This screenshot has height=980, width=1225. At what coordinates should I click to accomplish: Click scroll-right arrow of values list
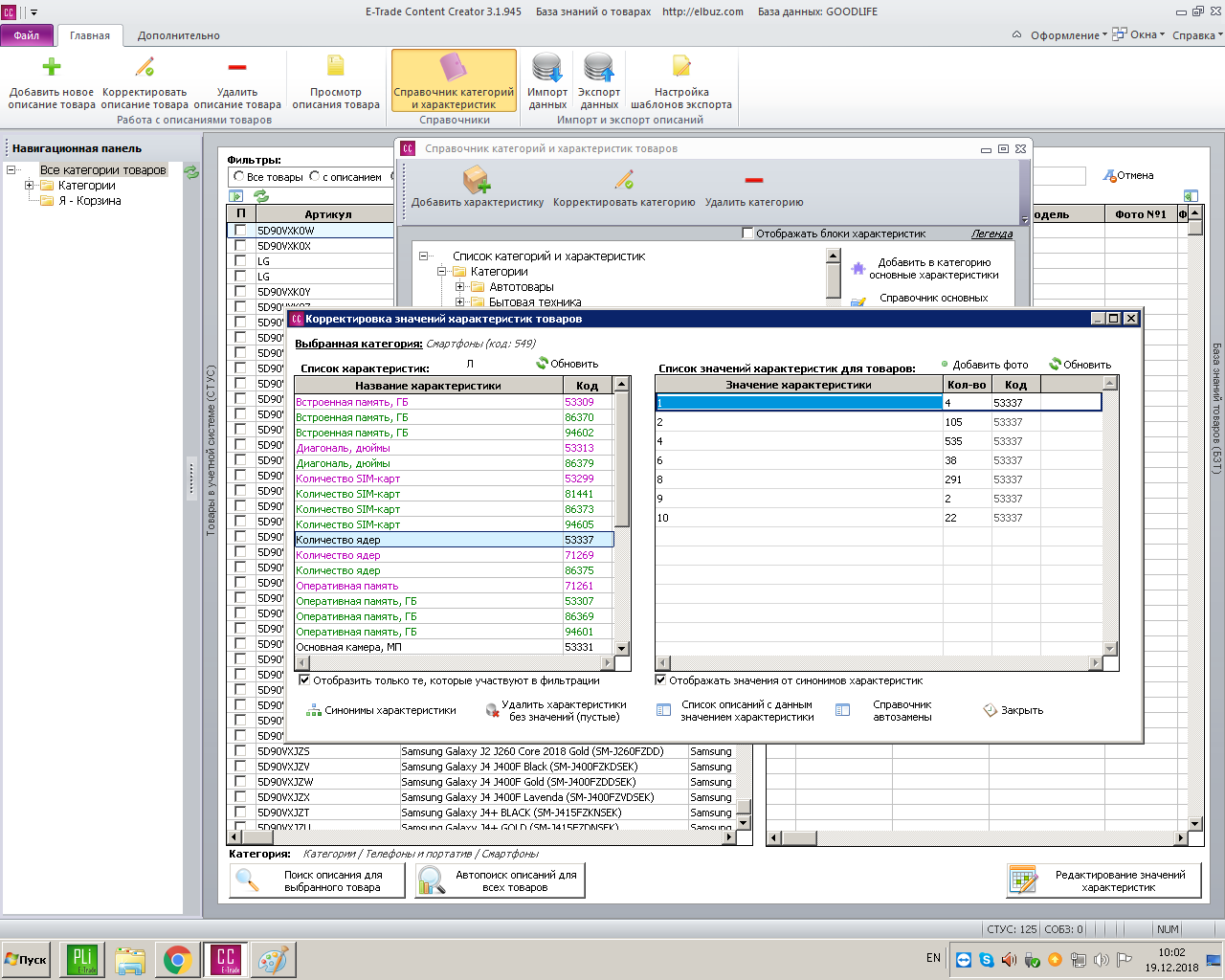[1095, 663]
